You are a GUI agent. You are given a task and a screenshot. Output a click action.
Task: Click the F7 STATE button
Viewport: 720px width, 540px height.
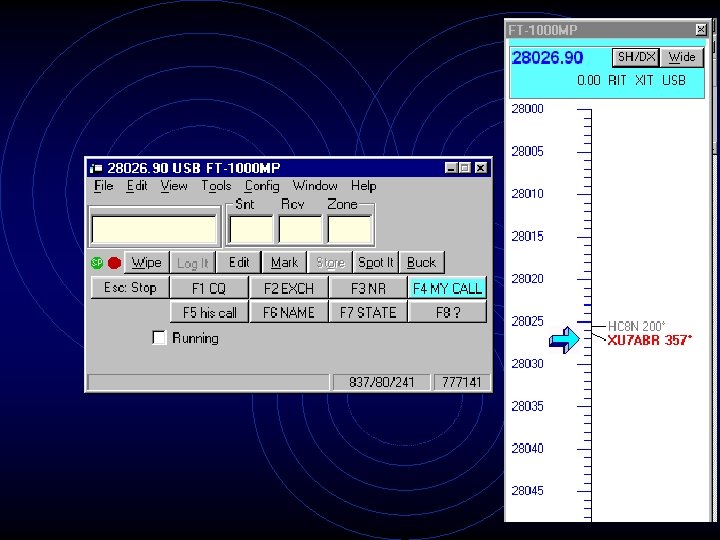(368, 312)
